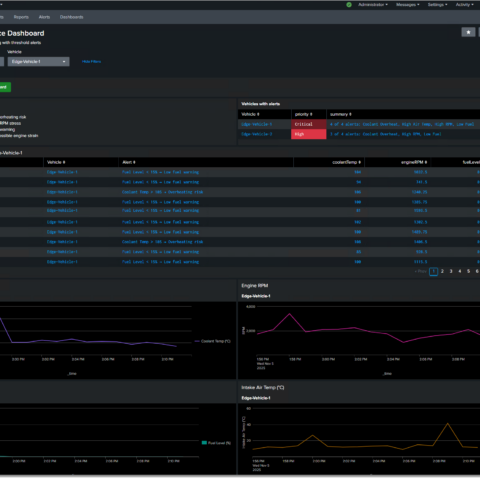This screenshot has height=480, width=480.
Task: Open Edge-Vehicle-1 in Vehicles with alerts
Action: (x=256, y=124)
